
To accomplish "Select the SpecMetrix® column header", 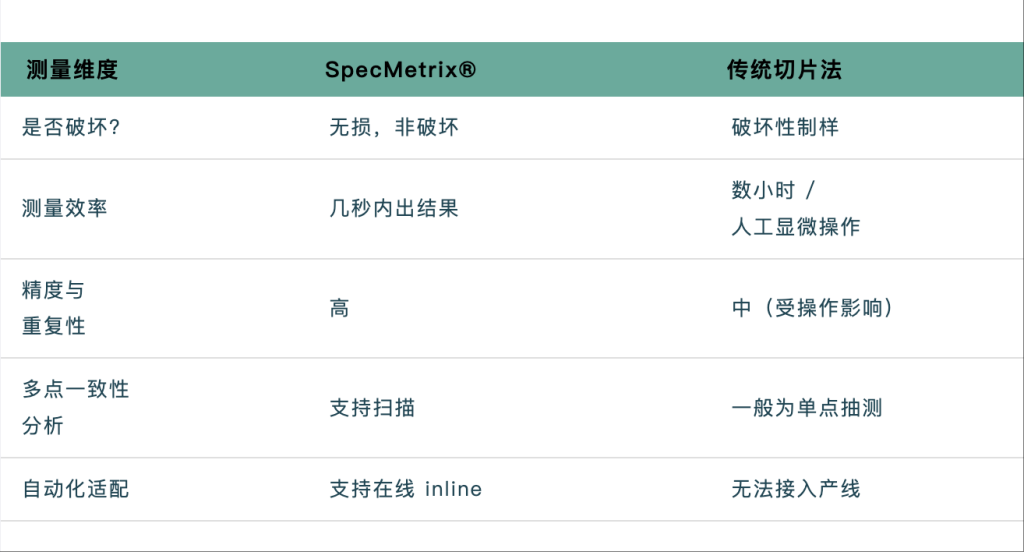I will (x=400, y=69).
